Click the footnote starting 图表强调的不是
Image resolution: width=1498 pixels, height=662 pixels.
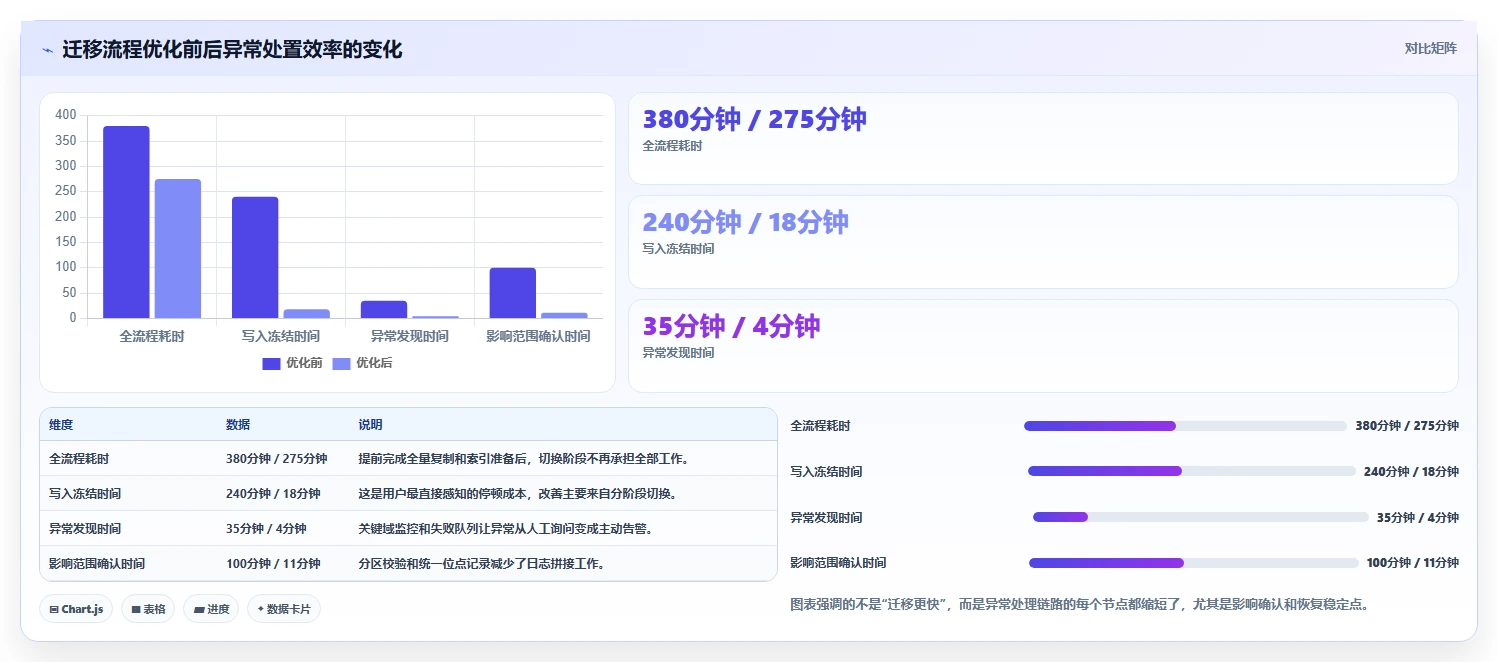click(x=1079, y=604)
